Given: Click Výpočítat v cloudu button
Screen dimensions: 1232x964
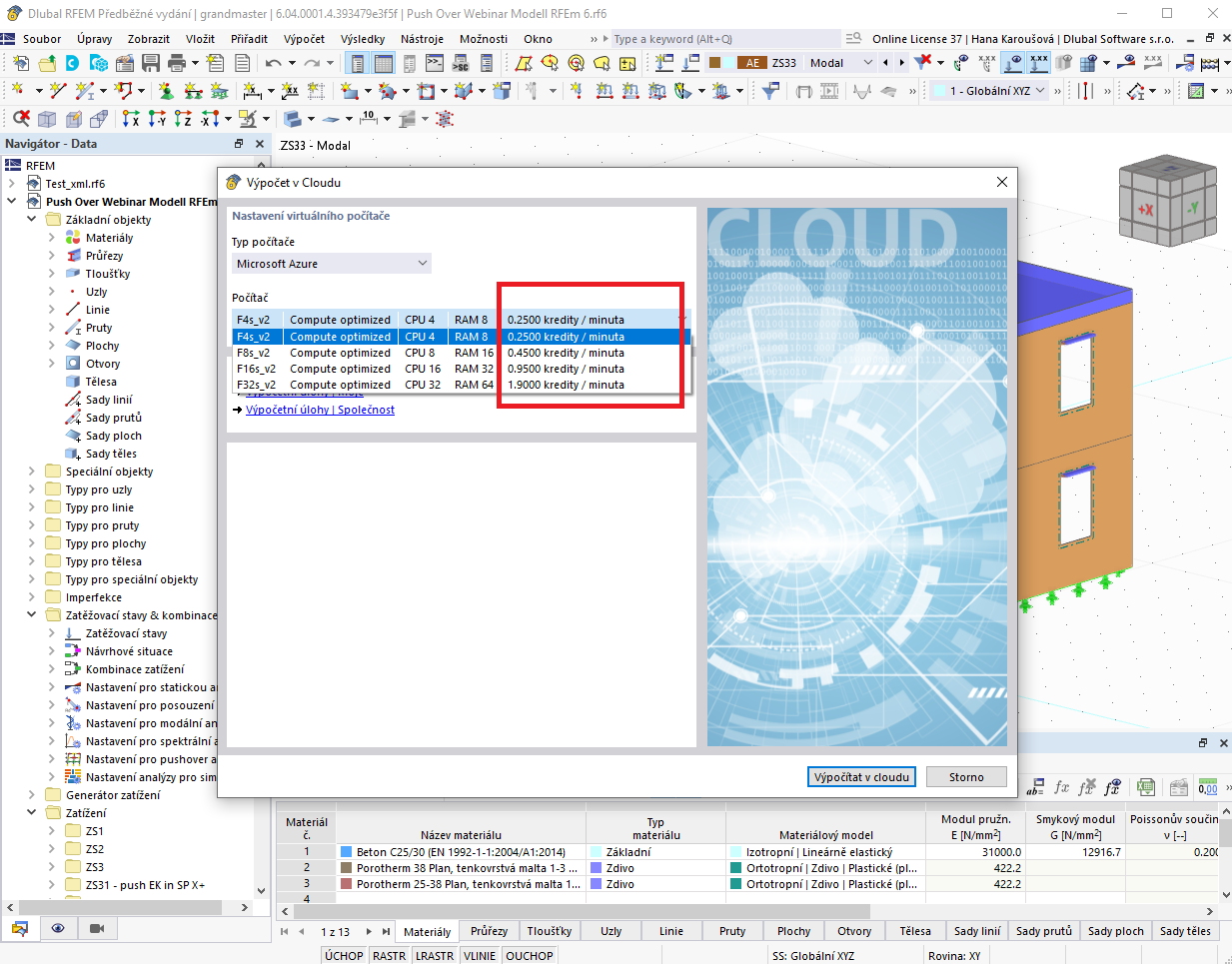Looking at the screenshot, I should click(x=861, y=777).
